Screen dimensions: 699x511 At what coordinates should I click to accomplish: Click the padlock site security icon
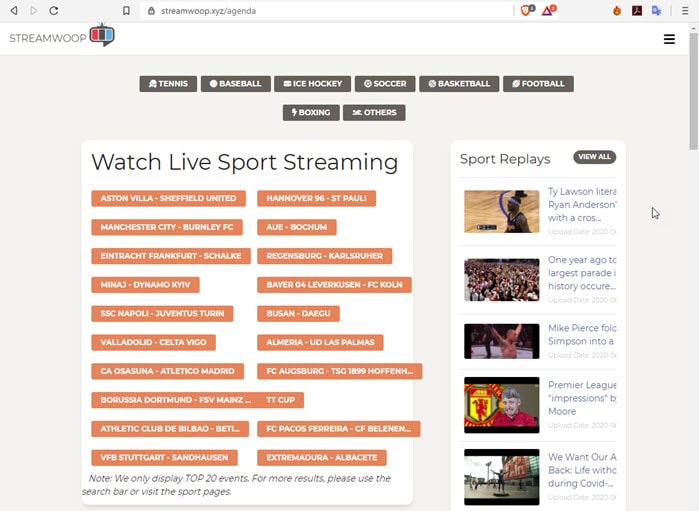(152, 11)
